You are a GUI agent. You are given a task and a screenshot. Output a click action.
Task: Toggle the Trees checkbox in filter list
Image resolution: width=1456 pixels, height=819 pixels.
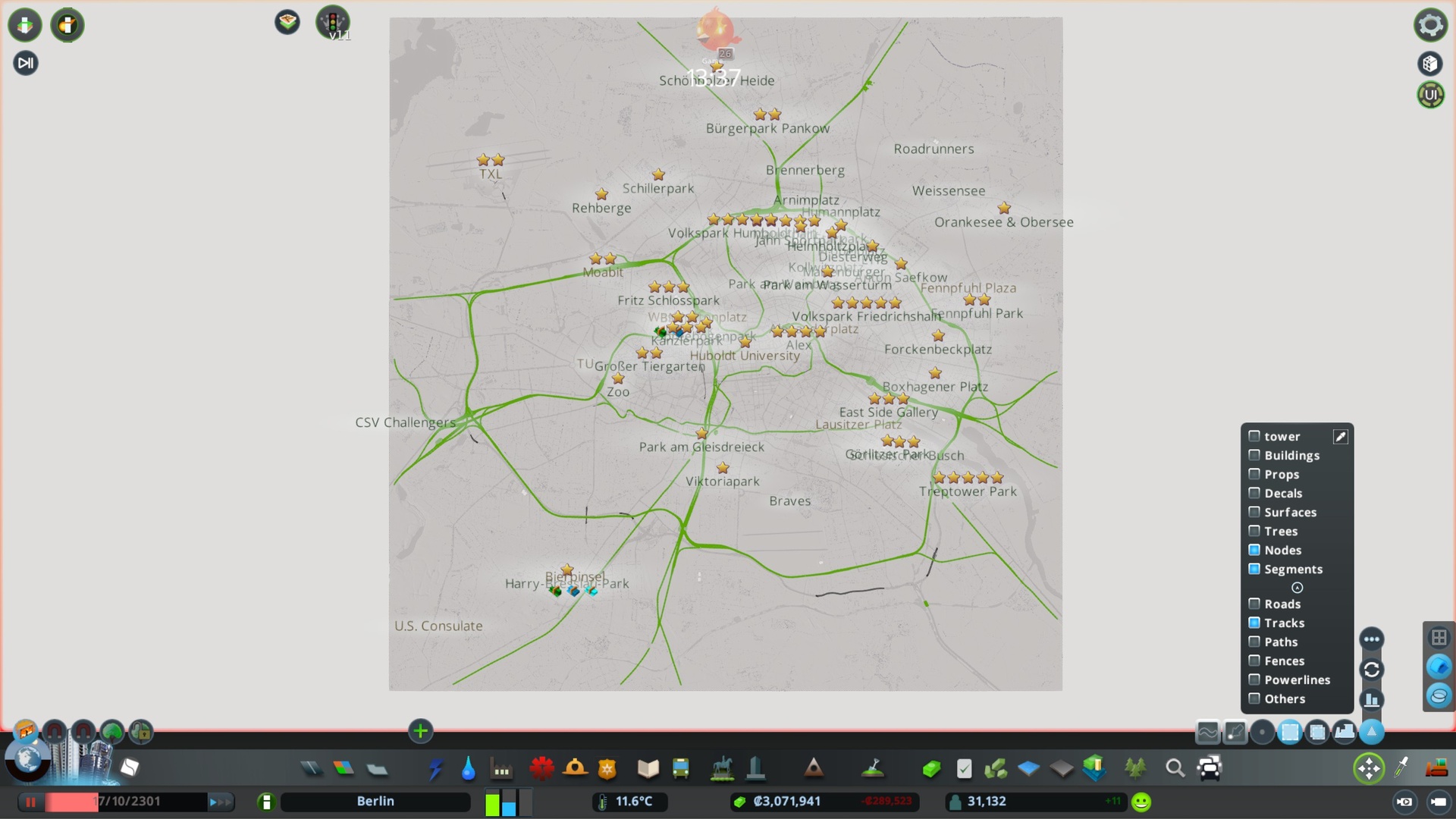pos(1254,531)
